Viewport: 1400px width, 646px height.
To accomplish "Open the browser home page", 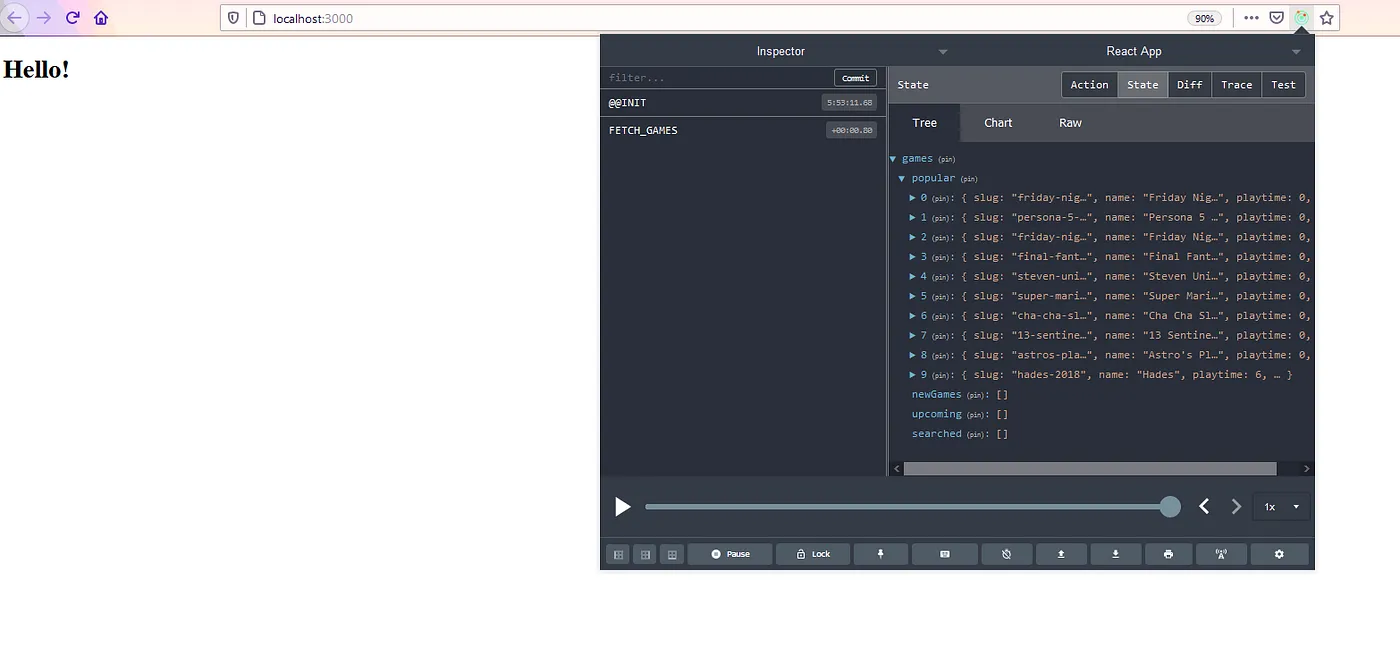I will pyautogui.click(x=101, y=18).
